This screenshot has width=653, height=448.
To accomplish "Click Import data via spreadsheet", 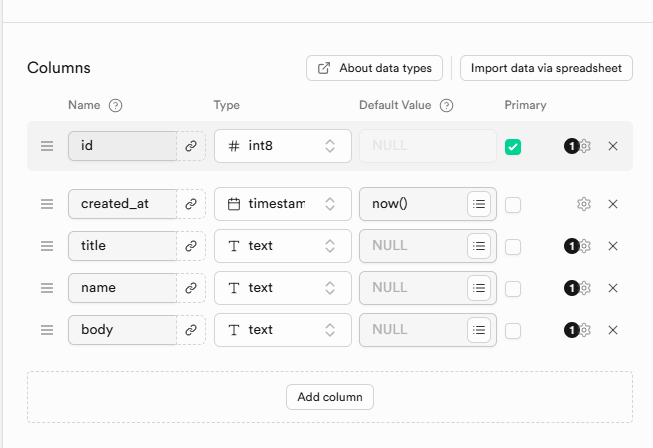I will pyautogui.click(x=546, y=68).
